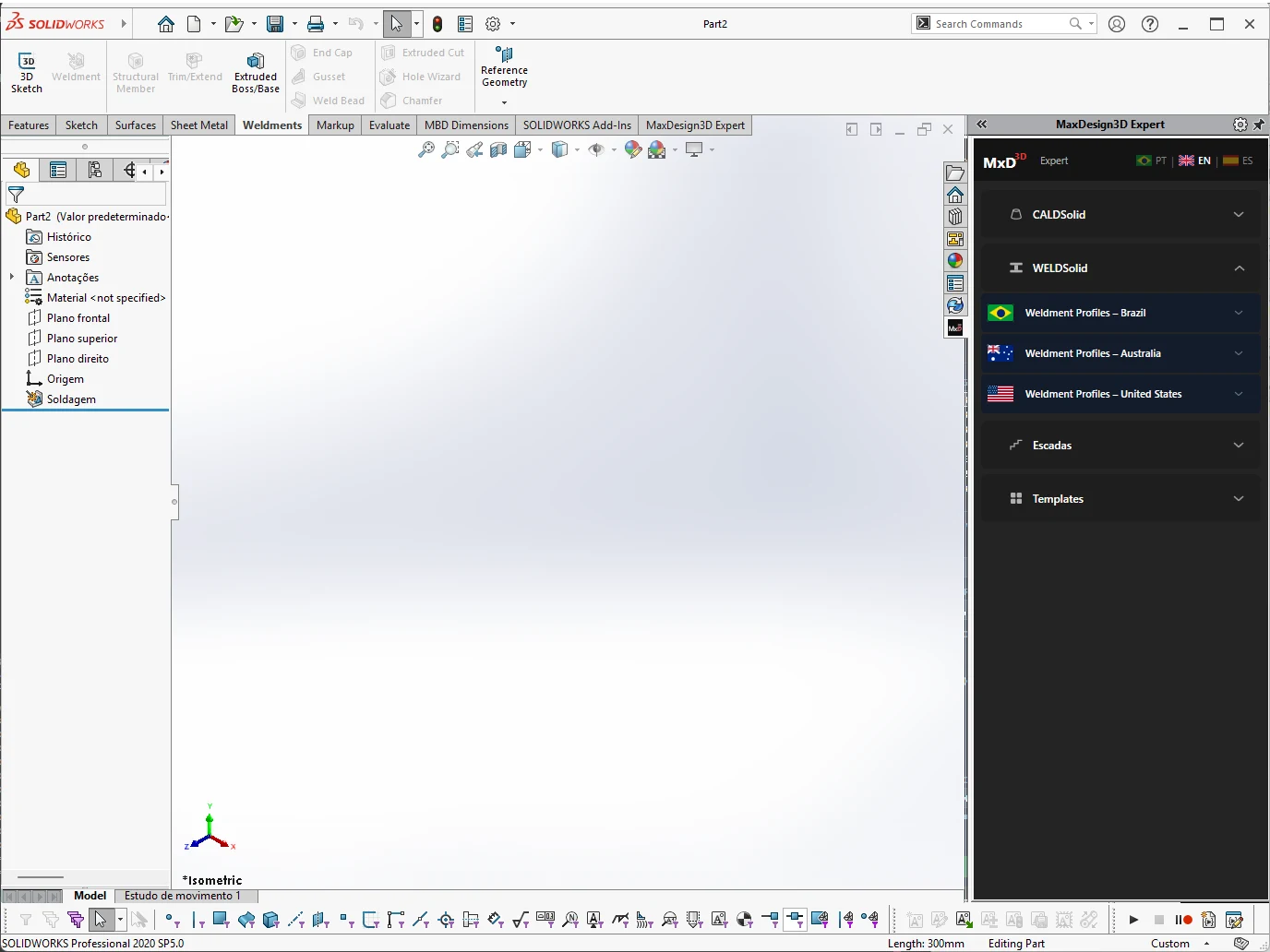
Task: Open the Section View icon in the view toolbar
Action: point(498,149)
